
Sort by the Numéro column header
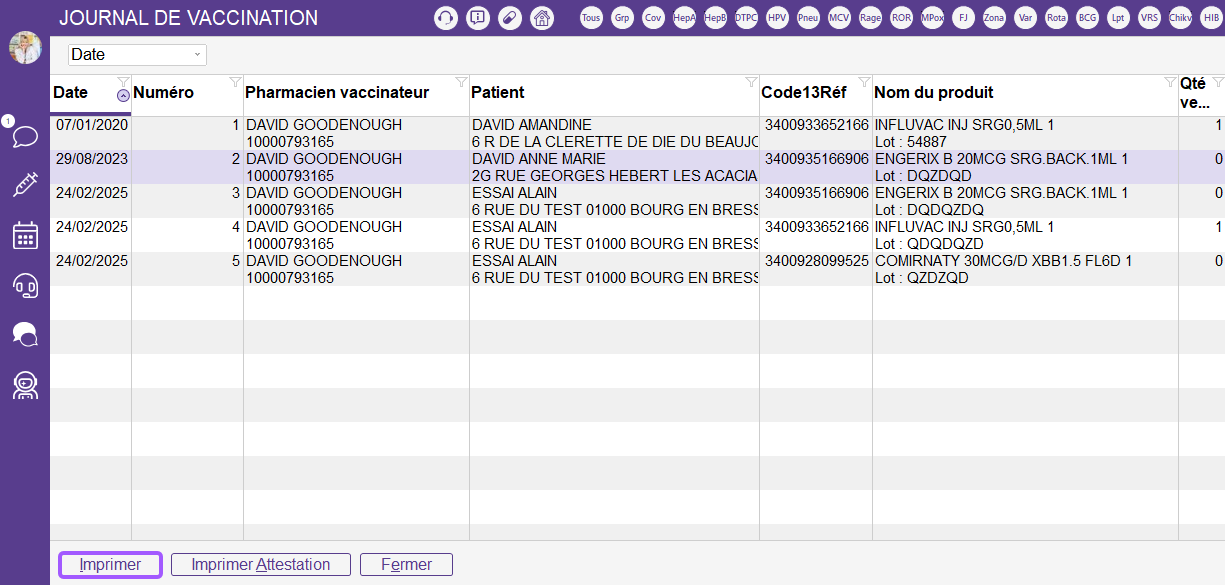pyautogui.click(x=164, y=93)
